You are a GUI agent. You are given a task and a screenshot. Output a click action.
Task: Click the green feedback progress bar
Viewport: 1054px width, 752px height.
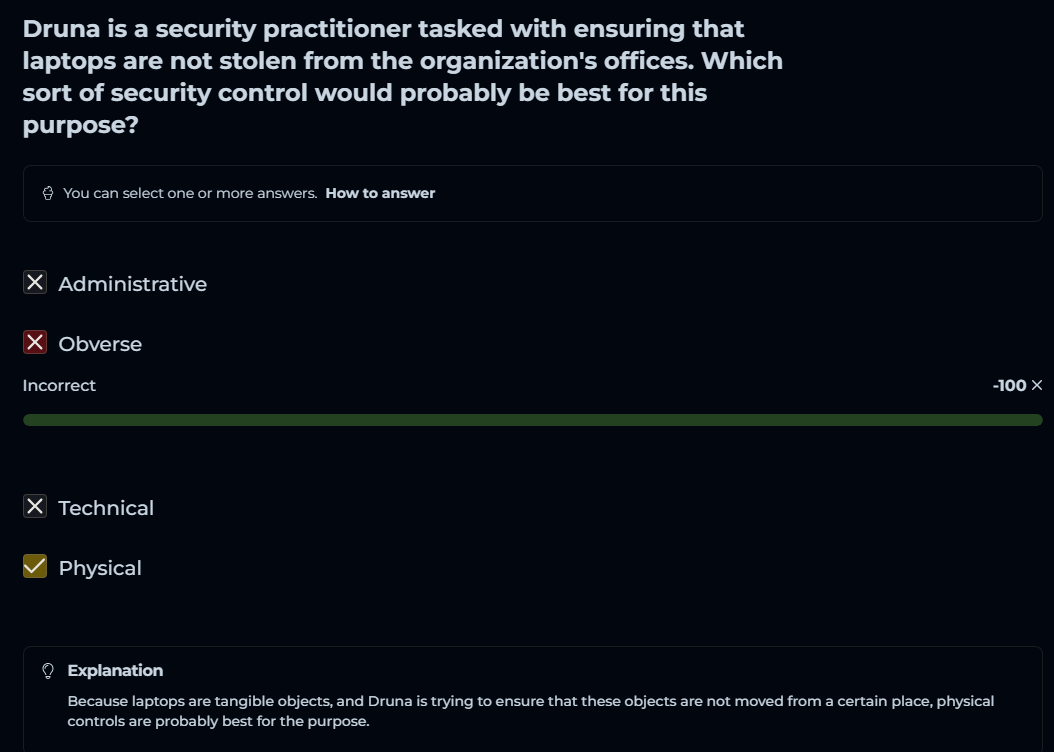pos(532,420)
